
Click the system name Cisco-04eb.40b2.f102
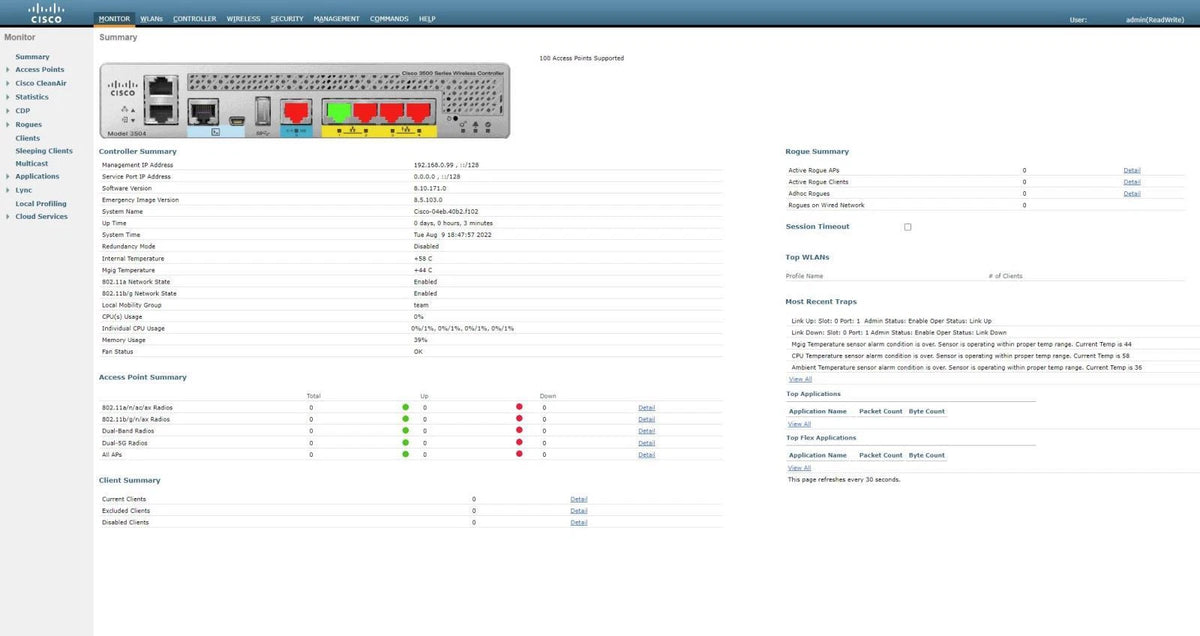point(446,211)
